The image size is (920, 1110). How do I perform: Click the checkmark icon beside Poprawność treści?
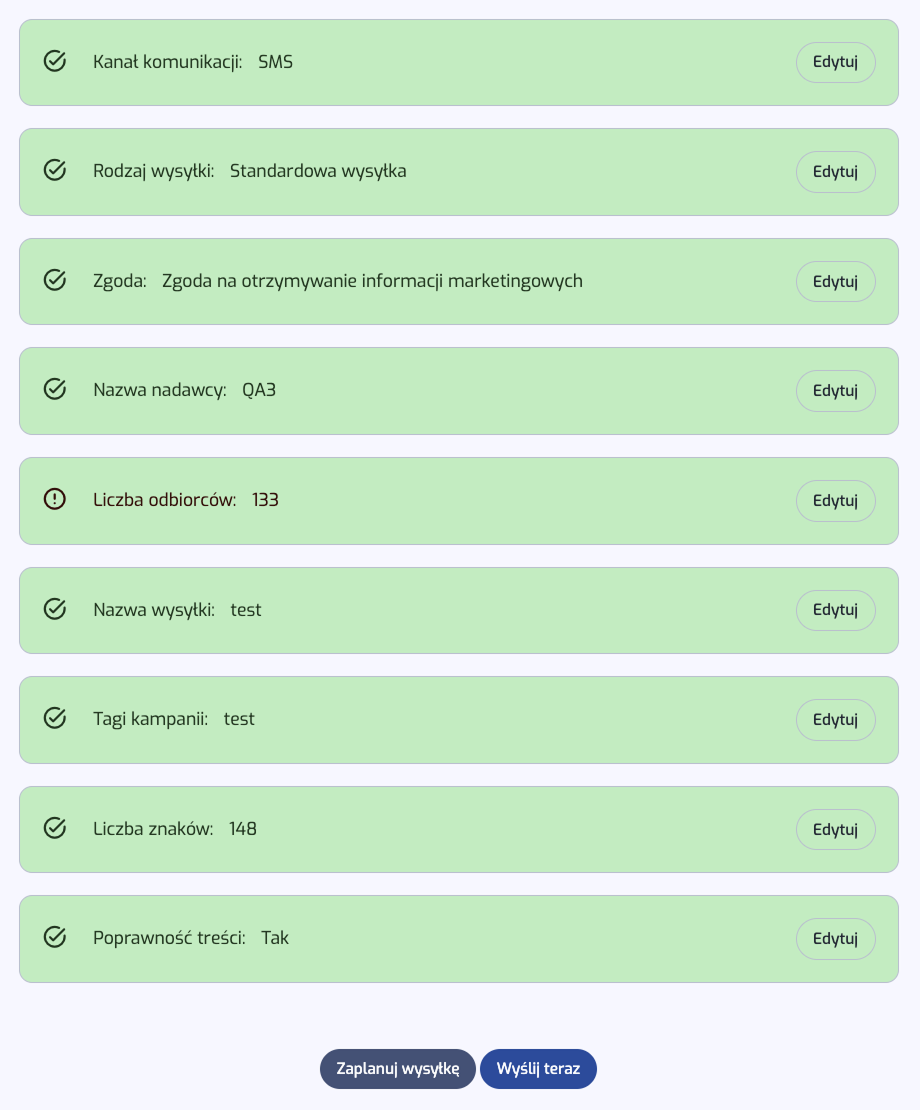pos(55,938)
